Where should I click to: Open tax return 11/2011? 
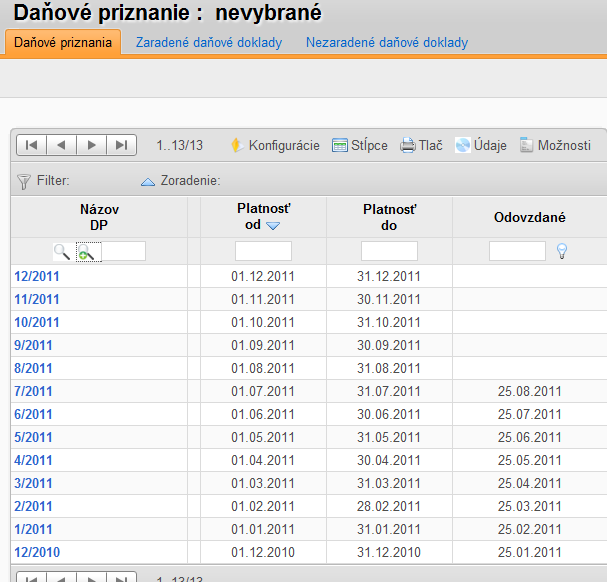pos(37,299)
